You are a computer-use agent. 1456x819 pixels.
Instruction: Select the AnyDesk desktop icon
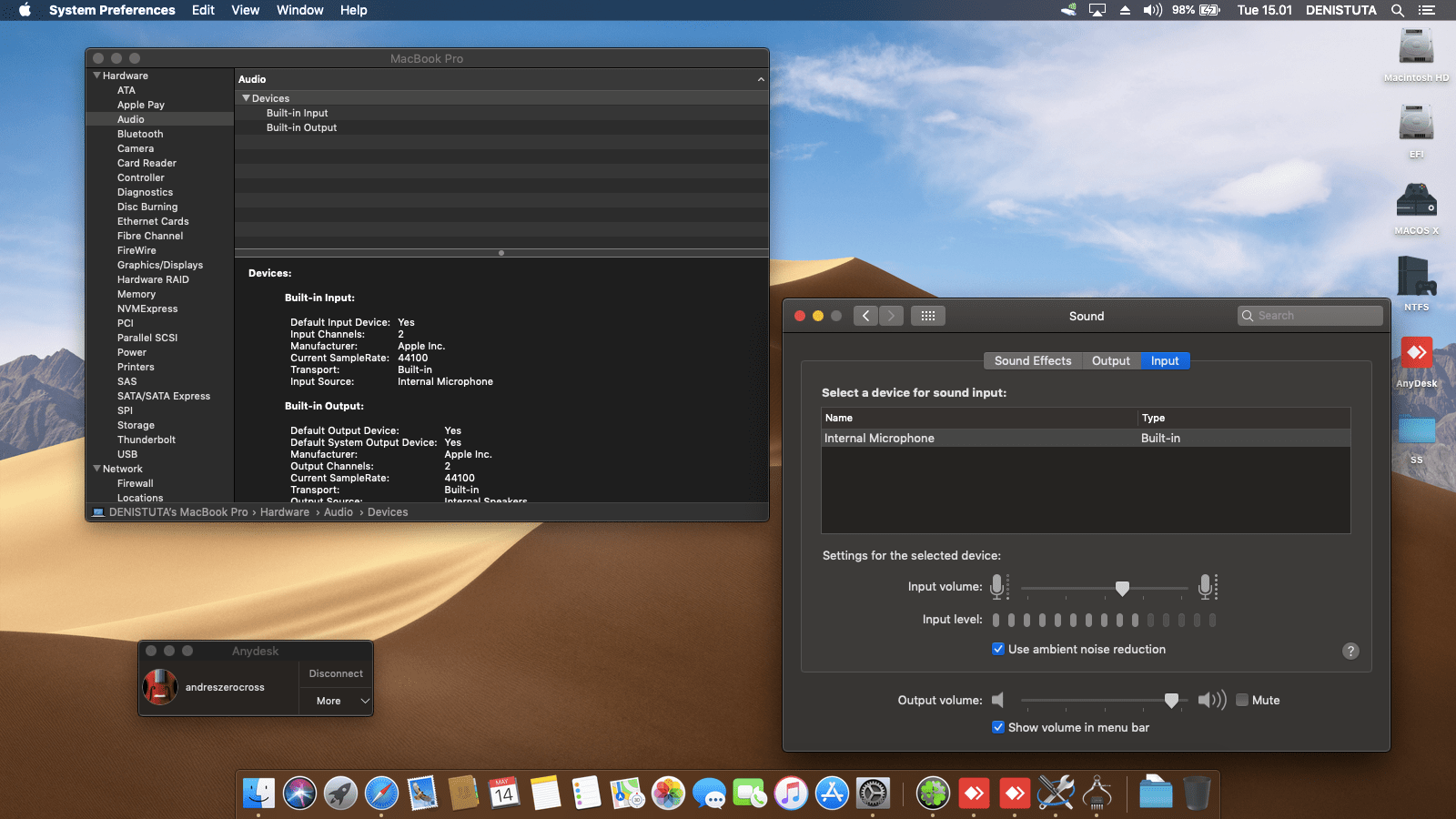[1416, 360]
